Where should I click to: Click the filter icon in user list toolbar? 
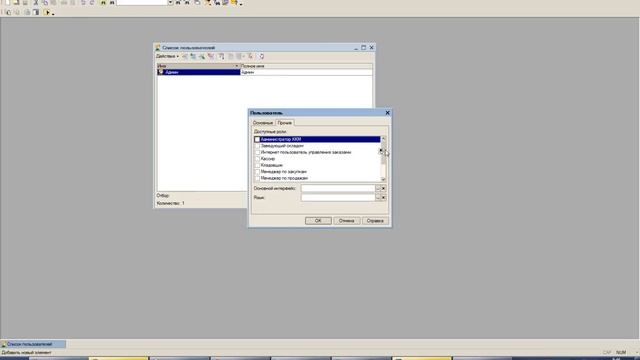tap(222, 56)
